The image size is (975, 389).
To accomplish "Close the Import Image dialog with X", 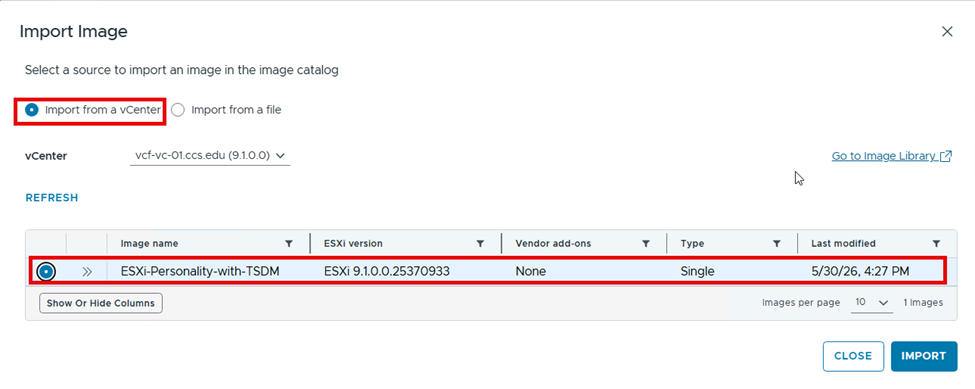I will [947, 32].
